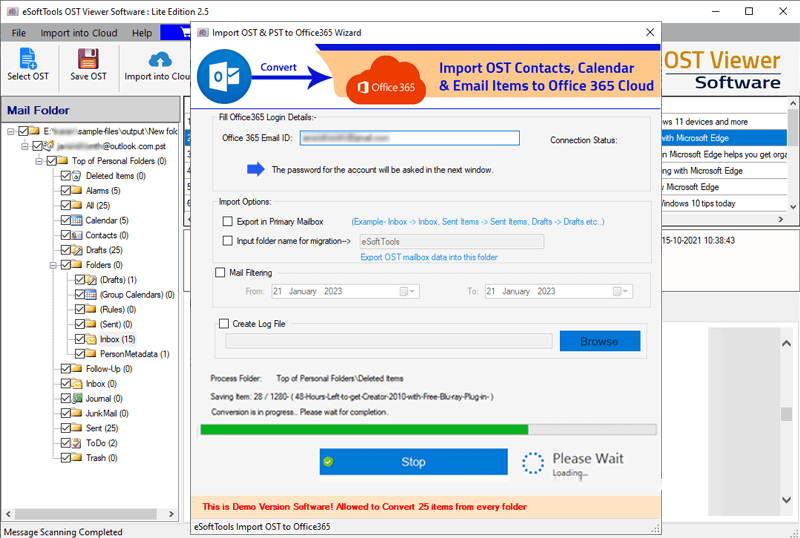Image resolution: width=800 pixels, height=538 pixels.
Task: Click the Save OST floppy icon
Action: pyautogui.click(x=88, y=59)
